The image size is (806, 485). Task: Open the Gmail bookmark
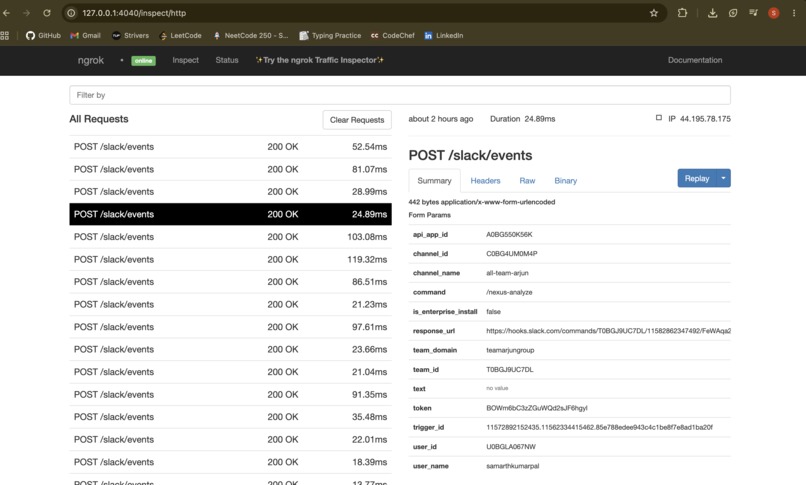click(85, 35)
